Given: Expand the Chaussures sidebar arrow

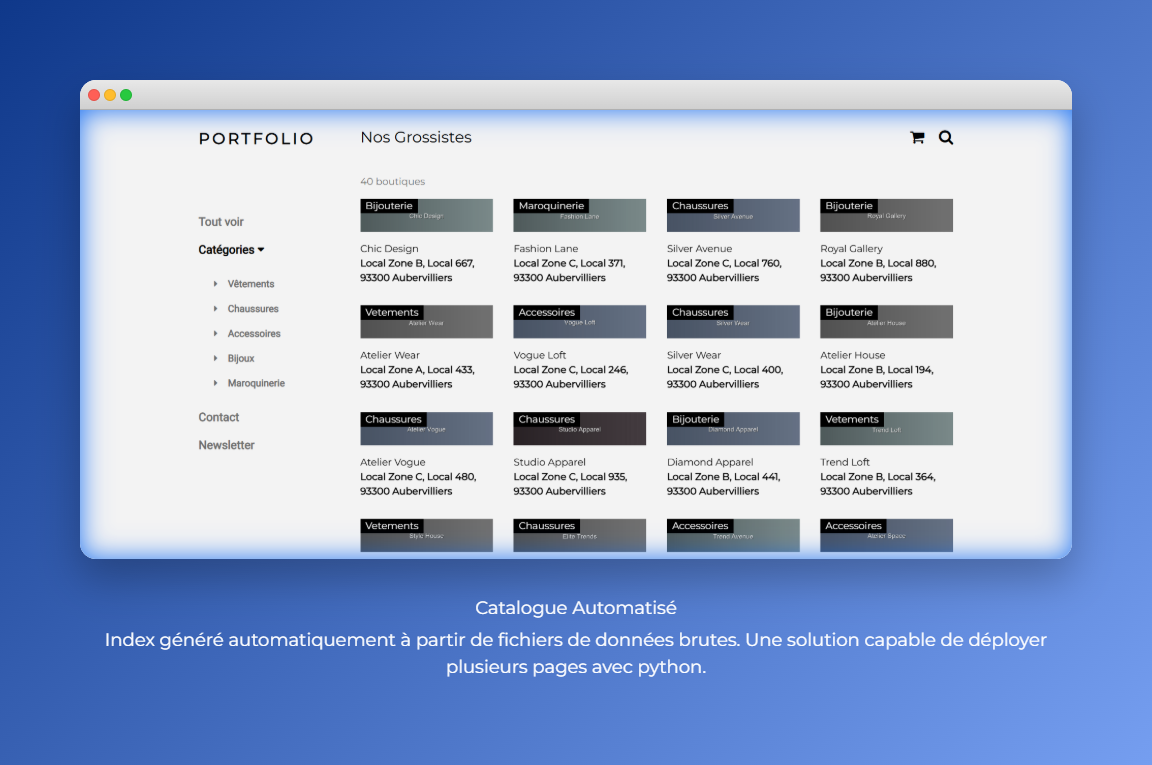Looking at the screenshot, I should point(215,309).
